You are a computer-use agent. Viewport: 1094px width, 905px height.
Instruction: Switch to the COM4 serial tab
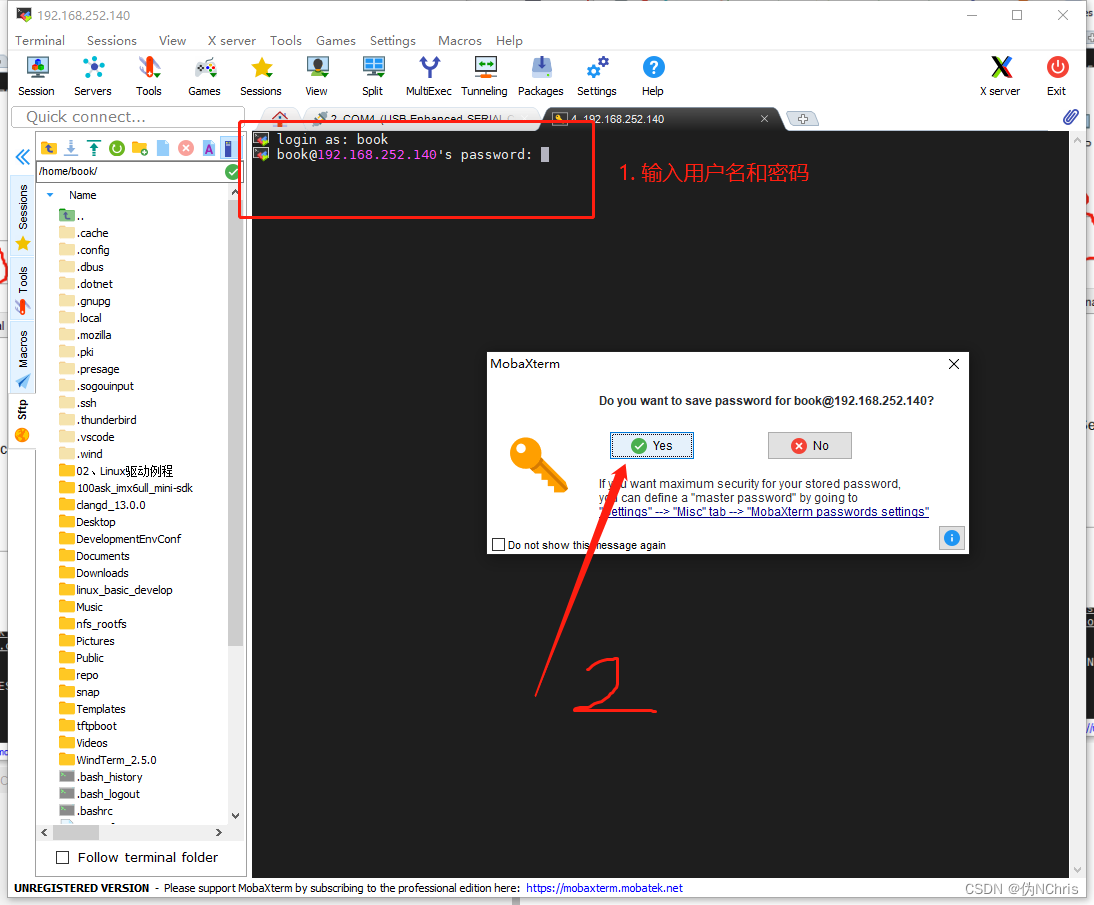(x=422, y=119)
